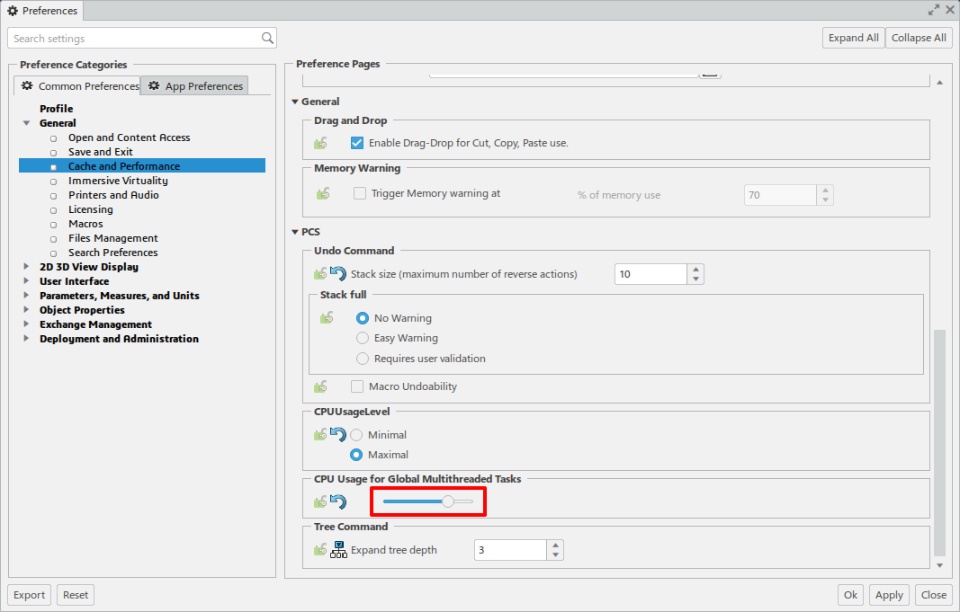
Task: Select Minimal CPU usage level
Action: coord(356,435)
